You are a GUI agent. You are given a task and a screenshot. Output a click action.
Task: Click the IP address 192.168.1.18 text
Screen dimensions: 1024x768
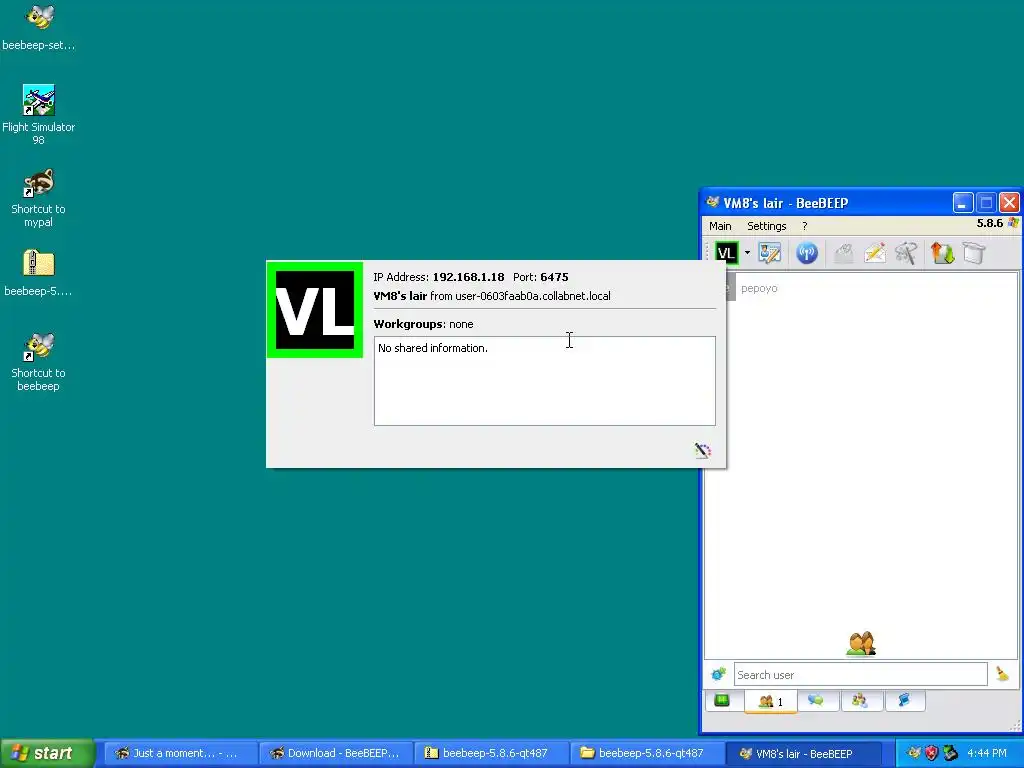coord(468,277)
